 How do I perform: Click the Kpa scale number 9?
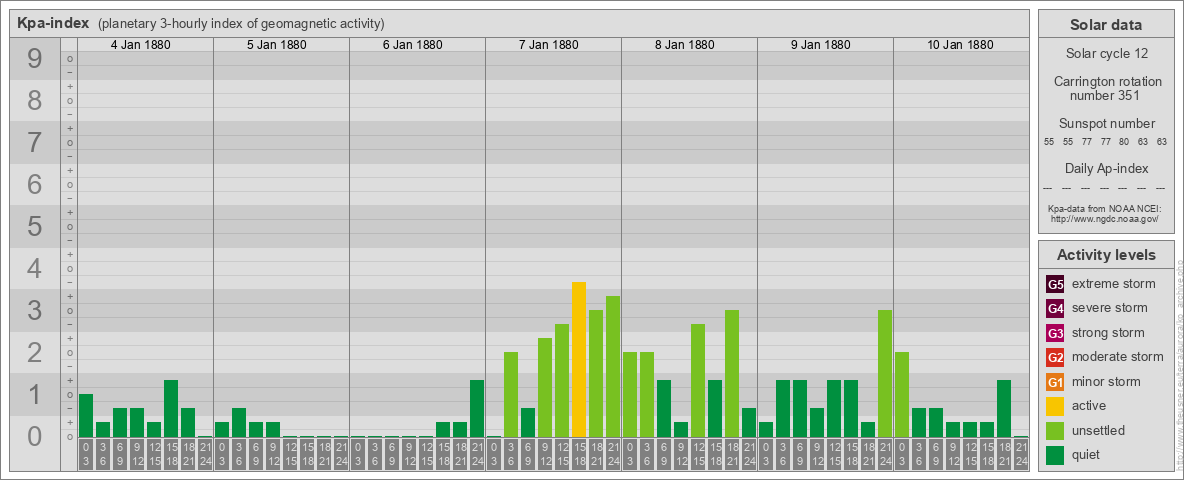click(35, 58)
